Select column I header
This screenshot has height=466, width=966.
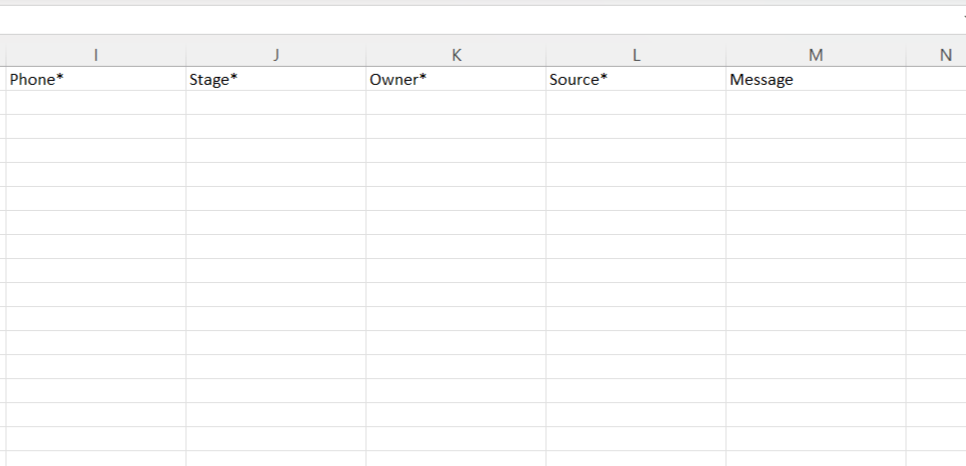(x=96, y=56)
